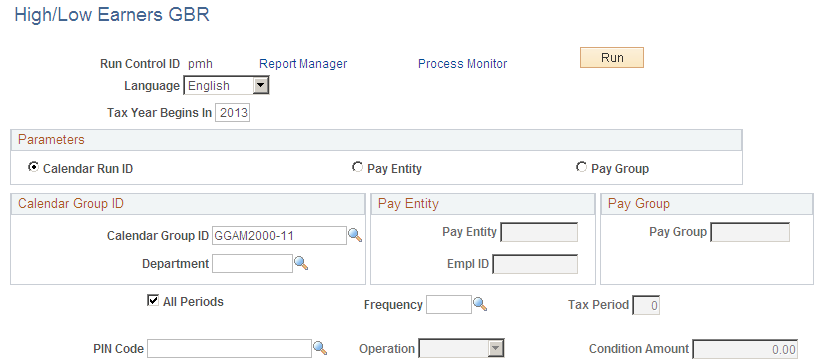
Task: Select Calendar Run ID radio button
Action: [x=33, y=167]
